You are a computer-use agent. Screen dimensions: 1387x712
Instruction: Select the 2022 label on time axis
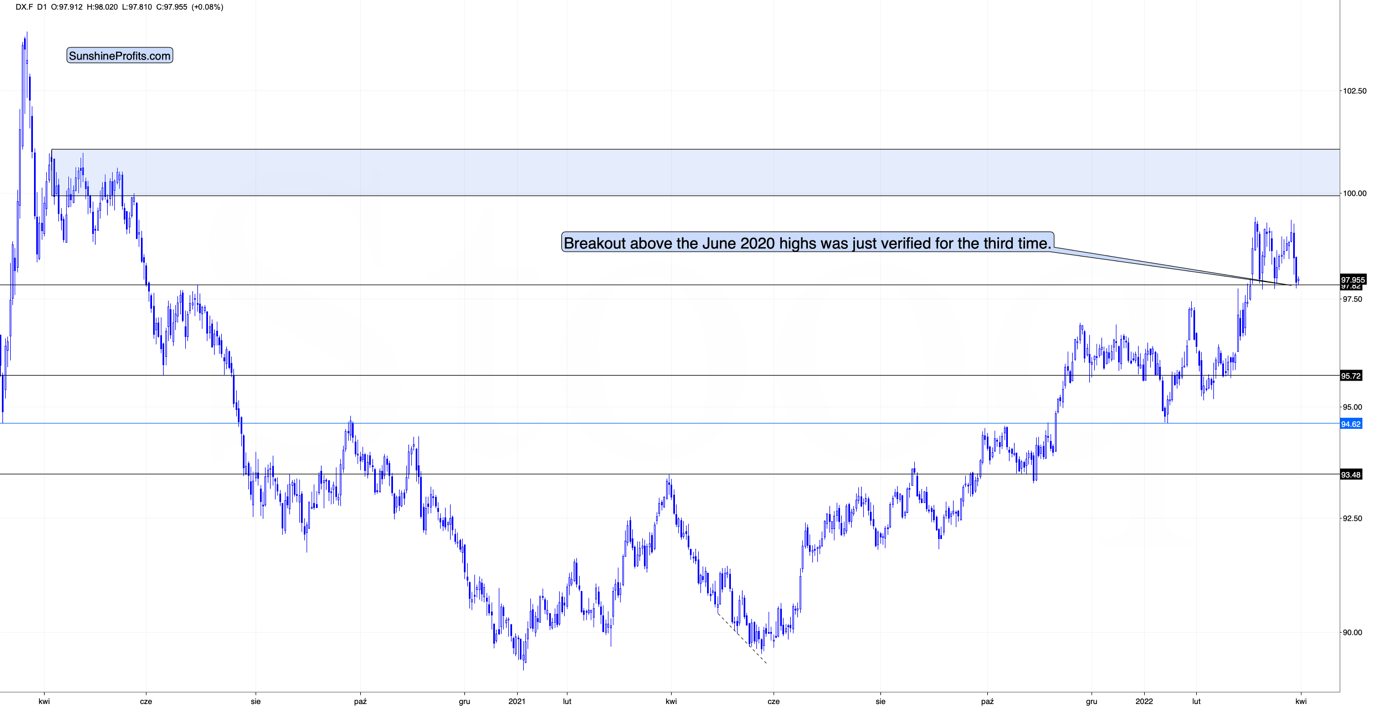click(1143, 702)
